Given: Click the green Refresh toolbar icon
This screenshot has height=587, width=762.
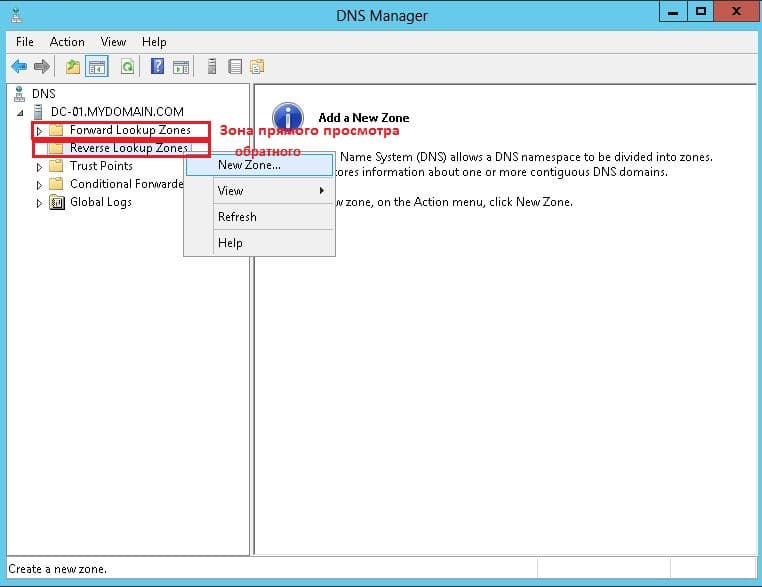Looking at the screenshot, I should click(x=127, y=67).
